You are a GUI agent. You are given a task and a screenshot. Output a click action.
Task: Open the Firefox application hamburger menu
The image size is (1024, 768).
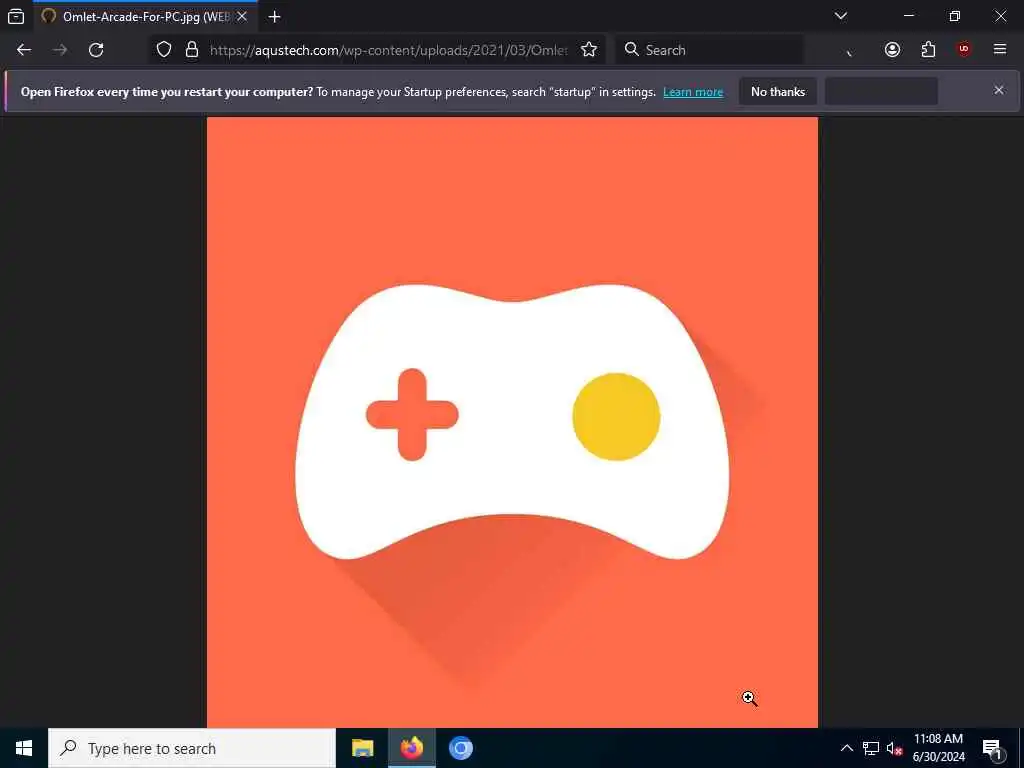click(x=1000, y=50)
